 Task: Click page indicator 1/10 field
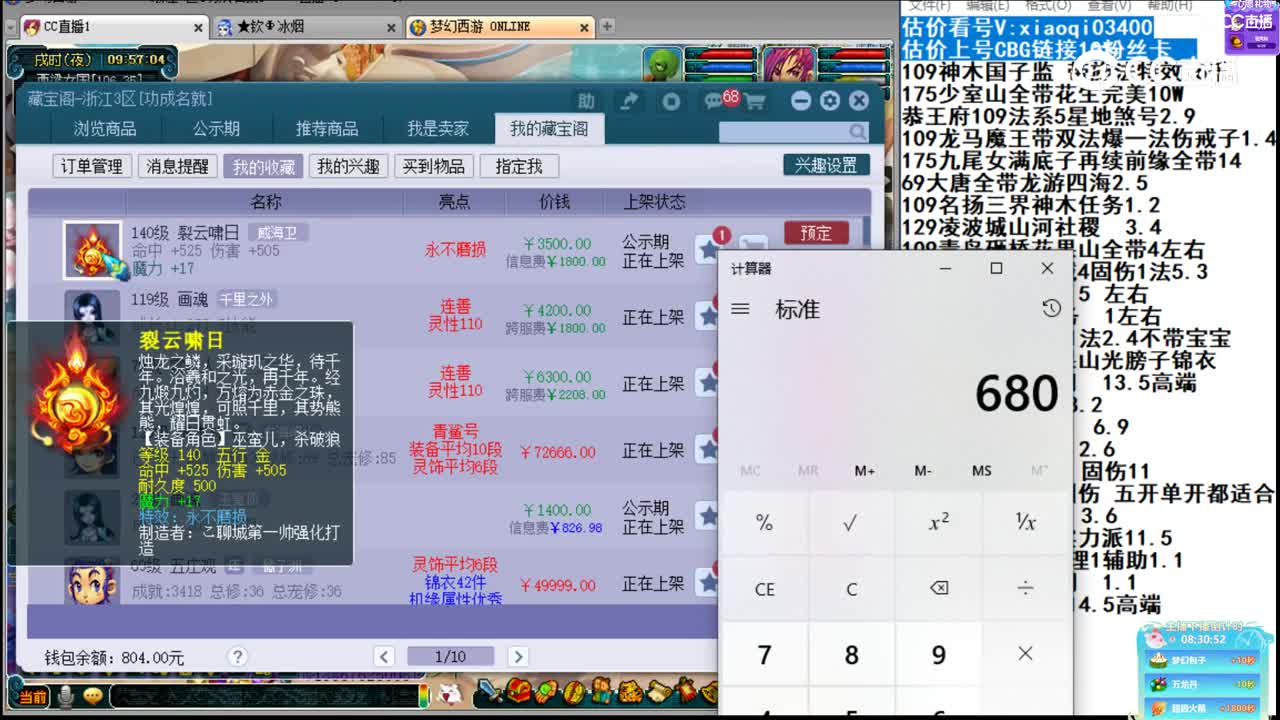(451, 657)
